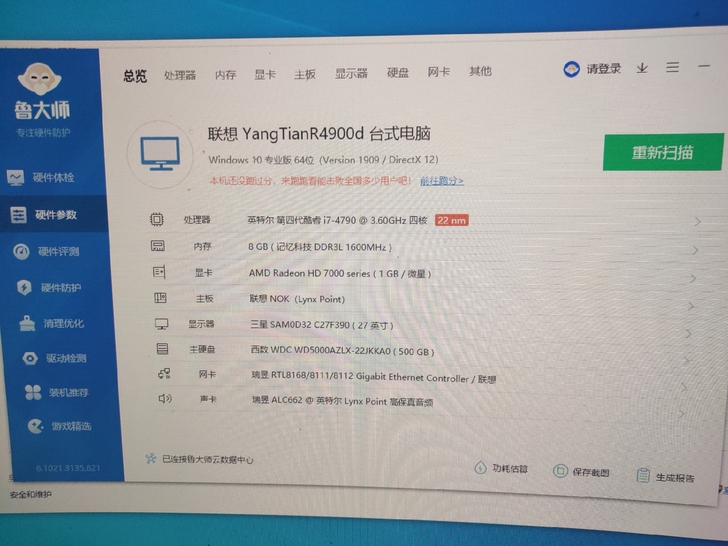Open the top 显示器 tab
Screen dimensions: 728x546
point(351,73)
